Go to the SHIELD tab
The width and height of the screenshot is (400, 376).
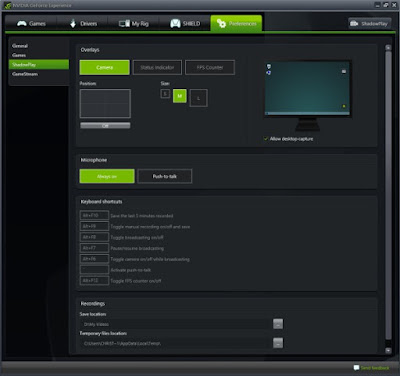pyautogui.click(x=185, y=24)
